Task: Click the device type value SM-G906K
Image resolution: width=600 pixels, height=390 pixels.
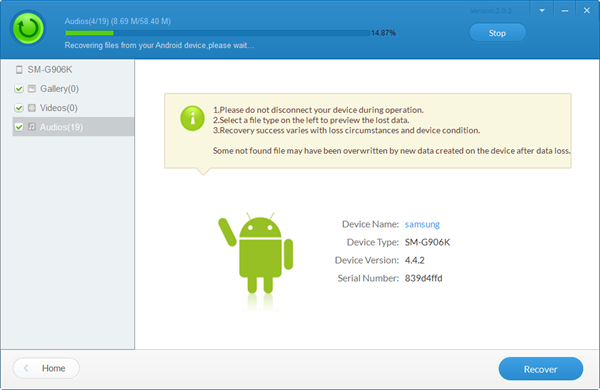Action: 427,242
